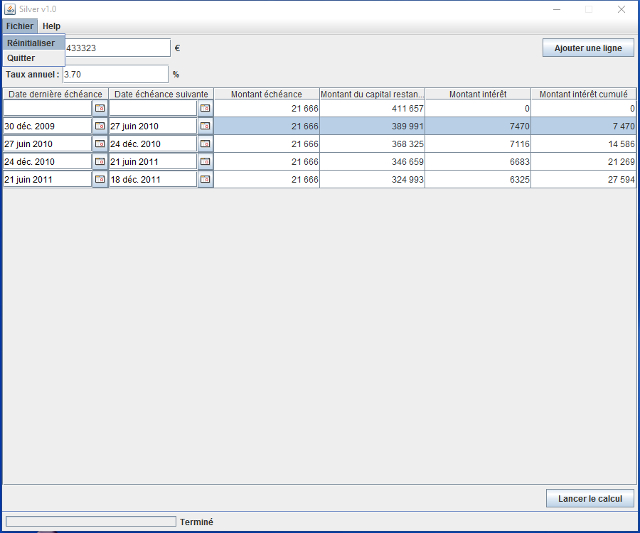The width and height of the screenshot is (640, 533).
Task: Open calendar picker beside 18 déc. 2011
Action: coord(205,180)
